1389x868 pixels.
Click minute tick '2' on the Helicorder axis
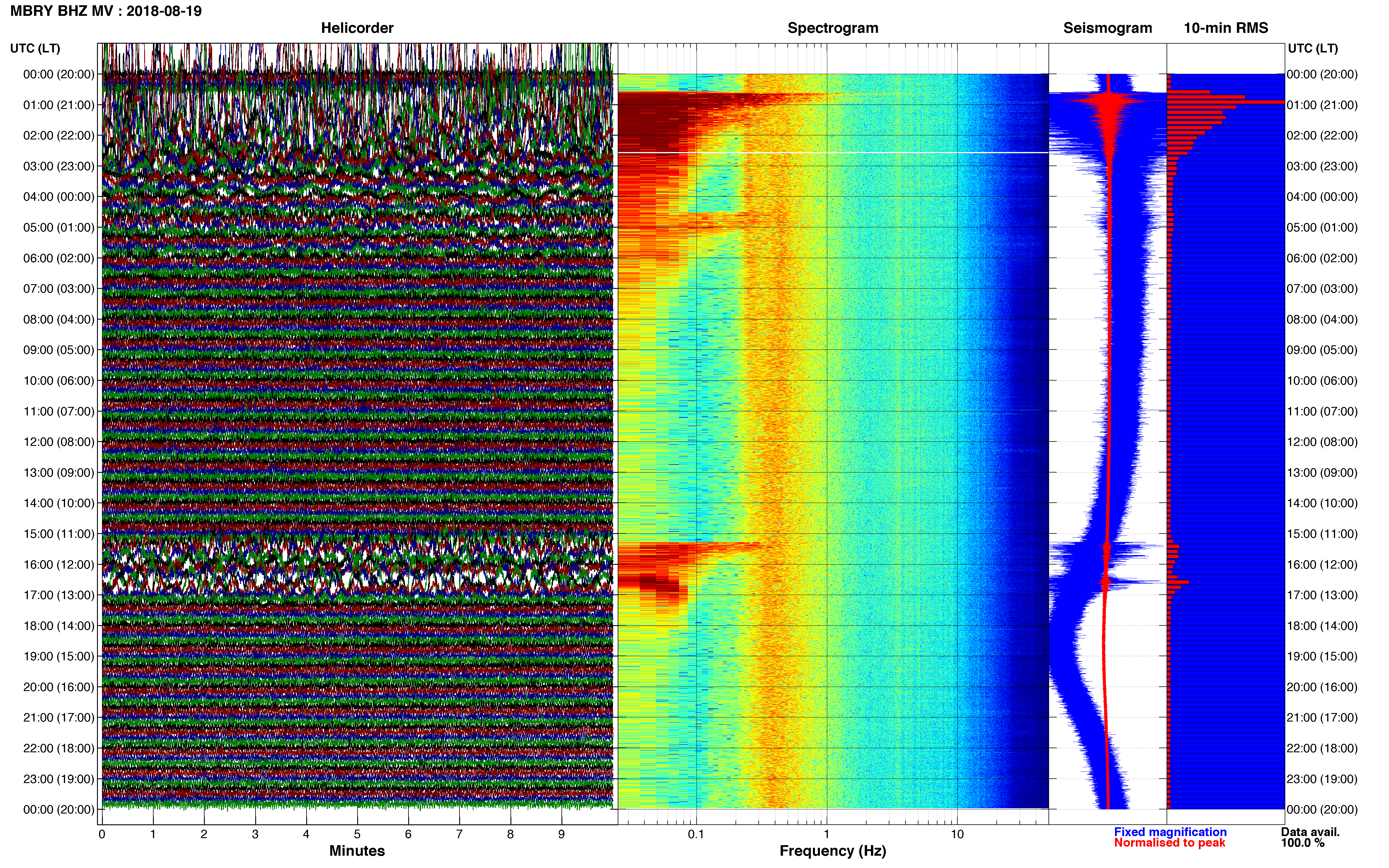(204, 834)
